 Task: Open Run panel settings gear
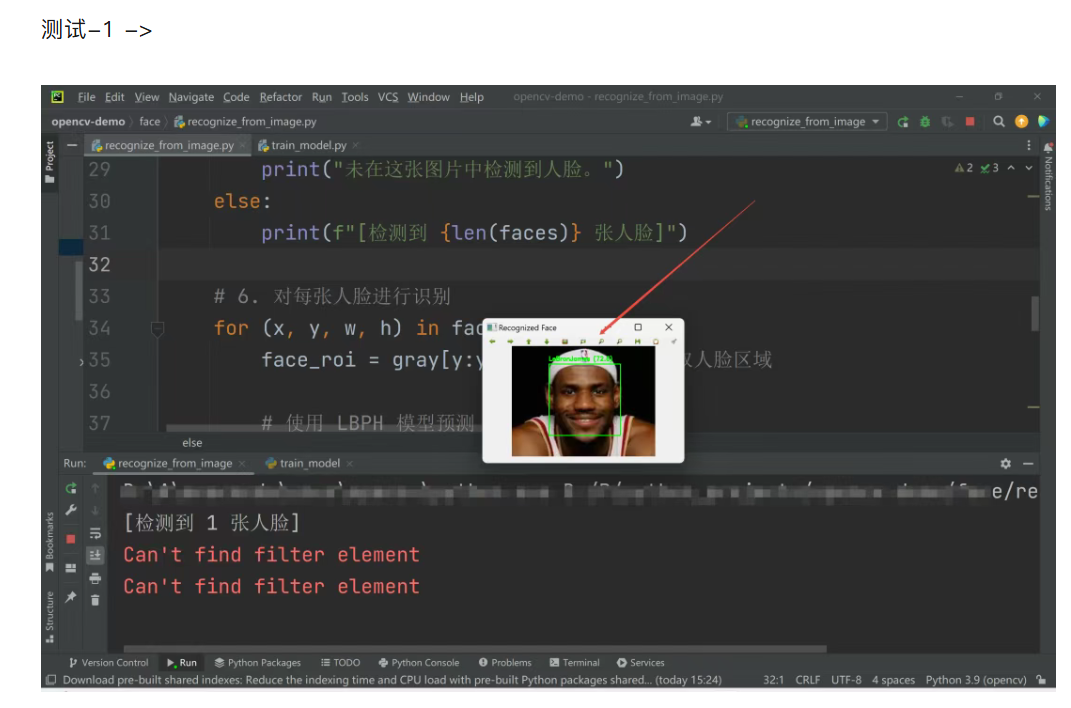pyautogui.click(x=1005, y=464)
